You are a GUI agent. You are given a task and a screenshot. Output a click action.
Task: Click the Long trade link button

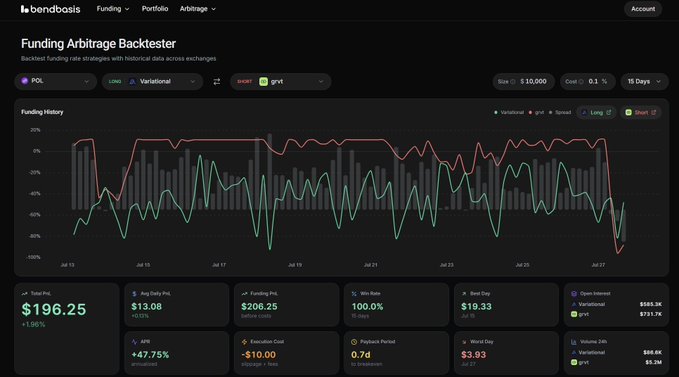click(x=596, y=113)
